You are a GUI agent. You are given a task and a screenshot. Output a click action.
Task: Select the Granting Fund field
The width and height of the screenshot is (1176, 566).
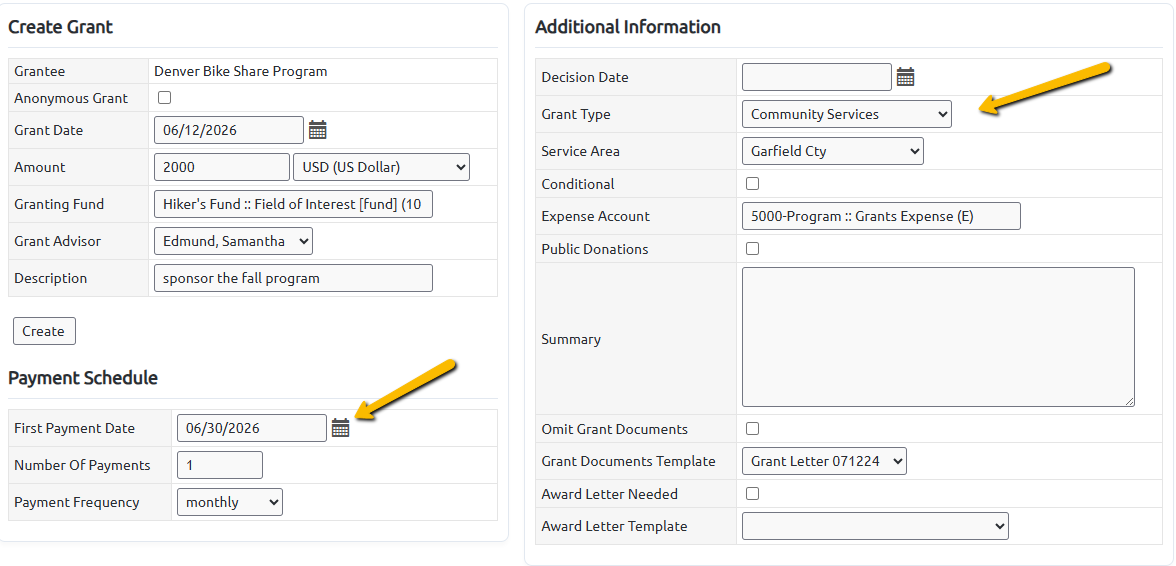coord(293,204)
